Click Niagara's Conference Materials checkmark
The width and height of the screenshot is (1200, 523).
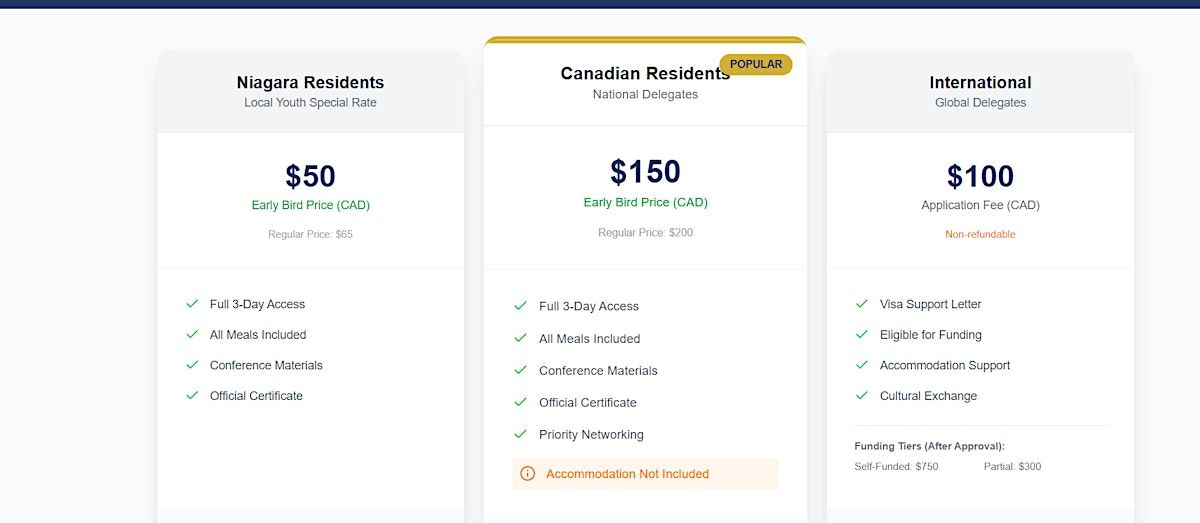(x=192, y=365)
